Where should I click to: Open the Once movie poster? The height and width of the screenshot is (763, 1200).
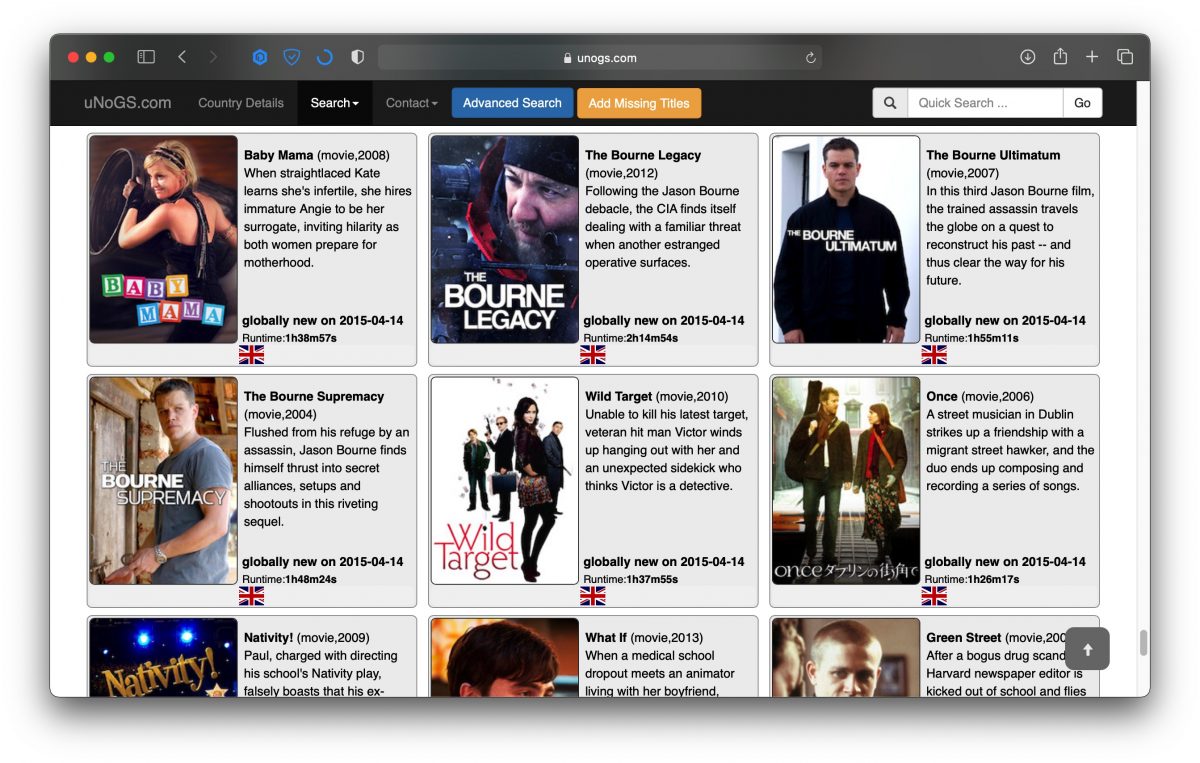(x=846, y=481)
